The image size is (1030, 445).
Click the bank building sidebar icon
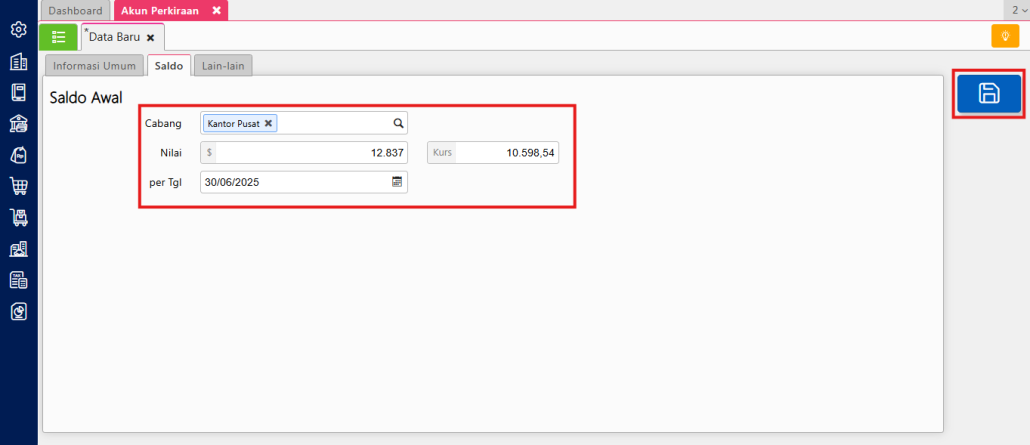[18, 123]
